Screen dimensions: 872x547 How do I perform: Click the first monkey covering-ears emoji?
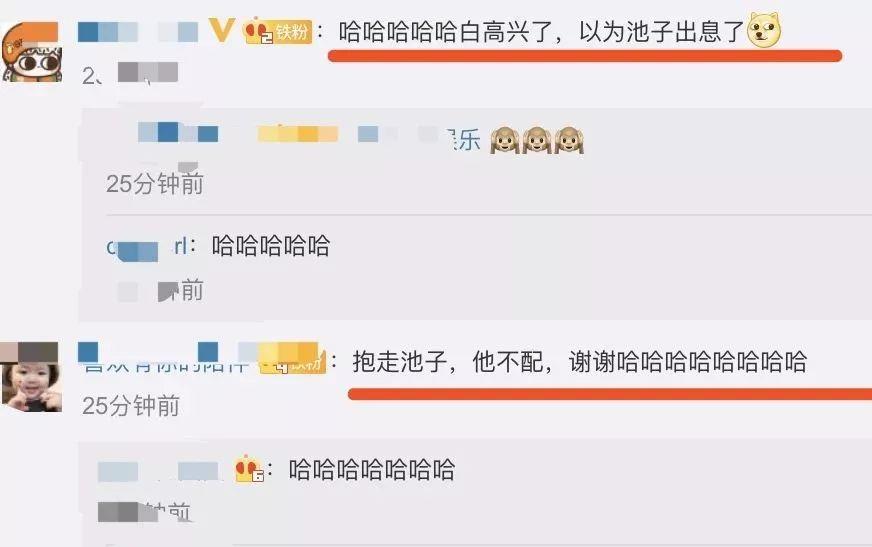[x=505, y=140]
